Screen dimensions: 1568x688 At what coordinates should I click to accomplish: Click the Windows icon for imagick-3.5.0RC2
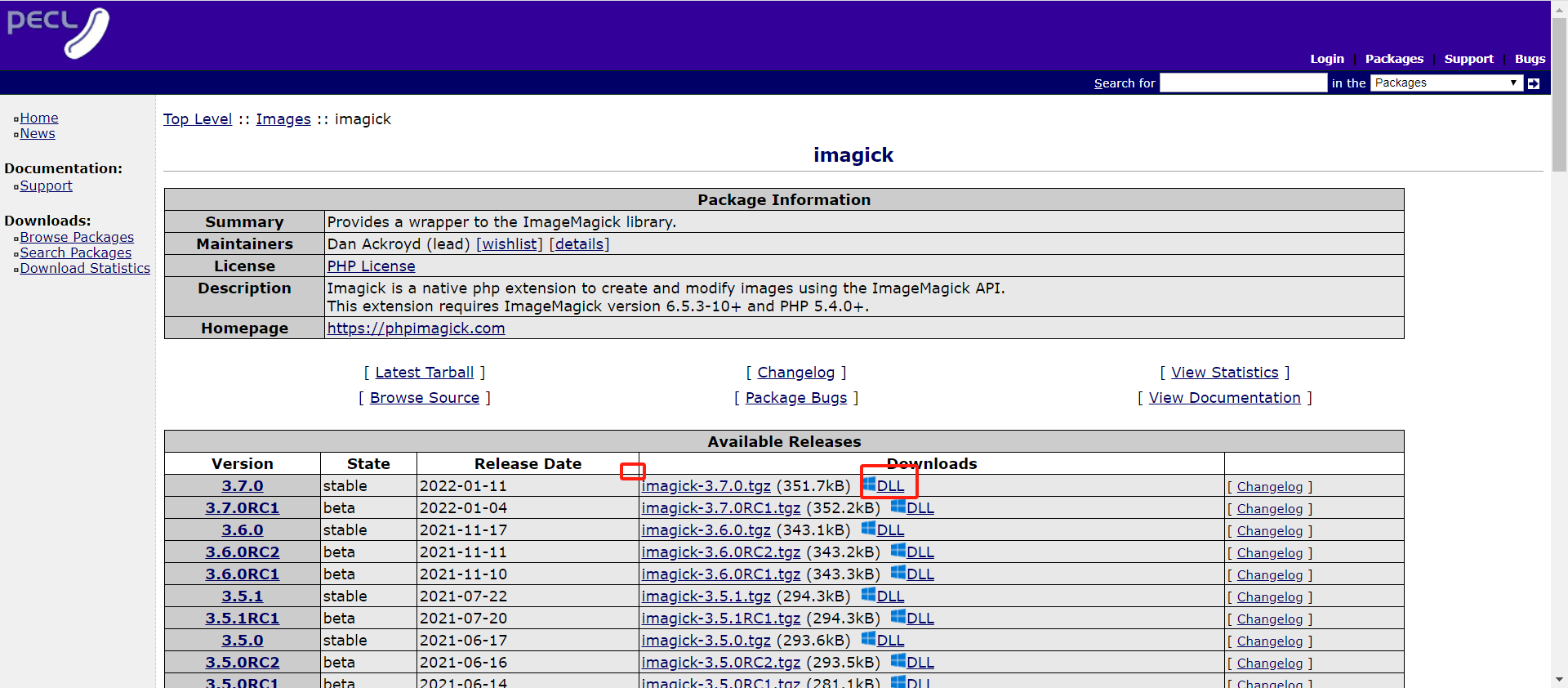click(898, 661)
